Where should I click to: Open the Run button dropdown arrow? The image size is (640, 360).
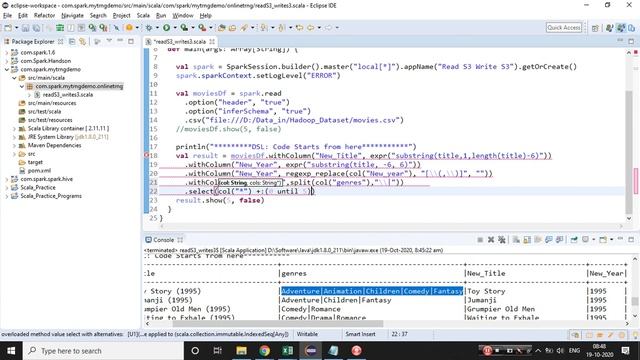175,28
